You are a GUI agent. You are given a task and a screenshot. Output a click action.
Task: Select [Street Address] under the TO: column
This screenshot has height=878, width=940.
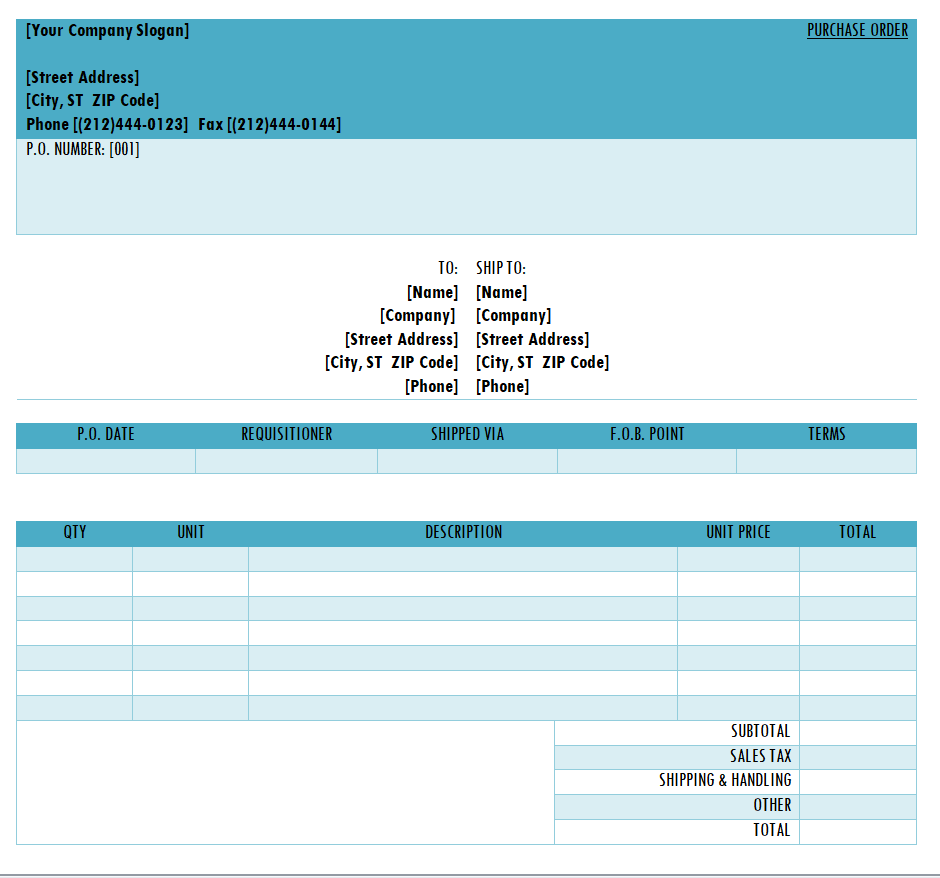point(402,339)
